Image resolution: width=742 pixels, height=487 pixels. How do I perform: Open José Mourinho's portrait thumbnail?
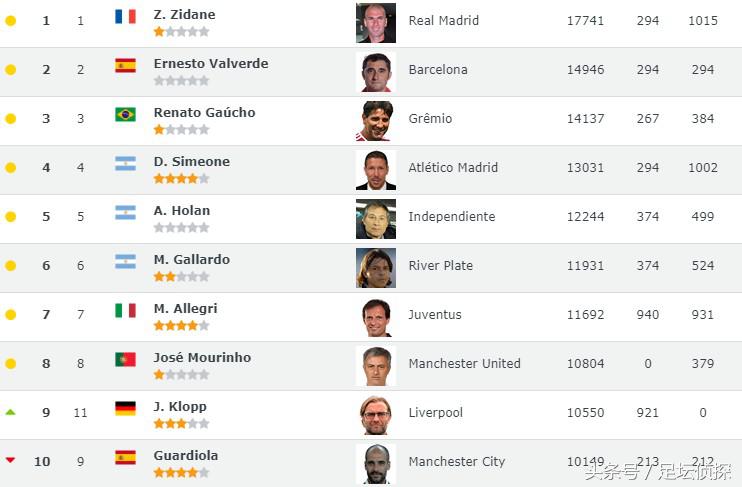(x=376, y=365)
